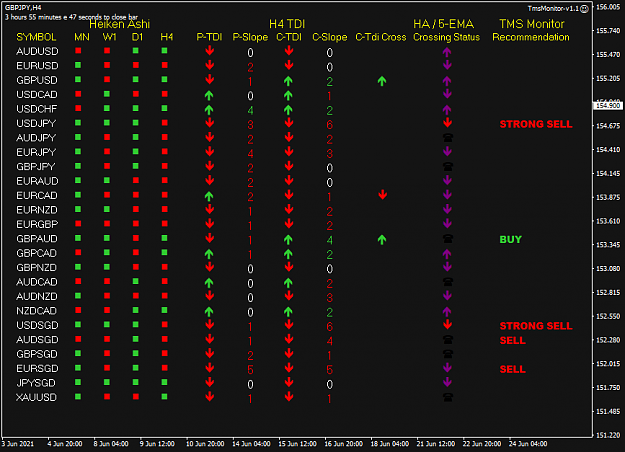Viewport: 625px width, 452px height.
Task: Click the purple down arrow in EURSGD row
Action: coord(447,367)
